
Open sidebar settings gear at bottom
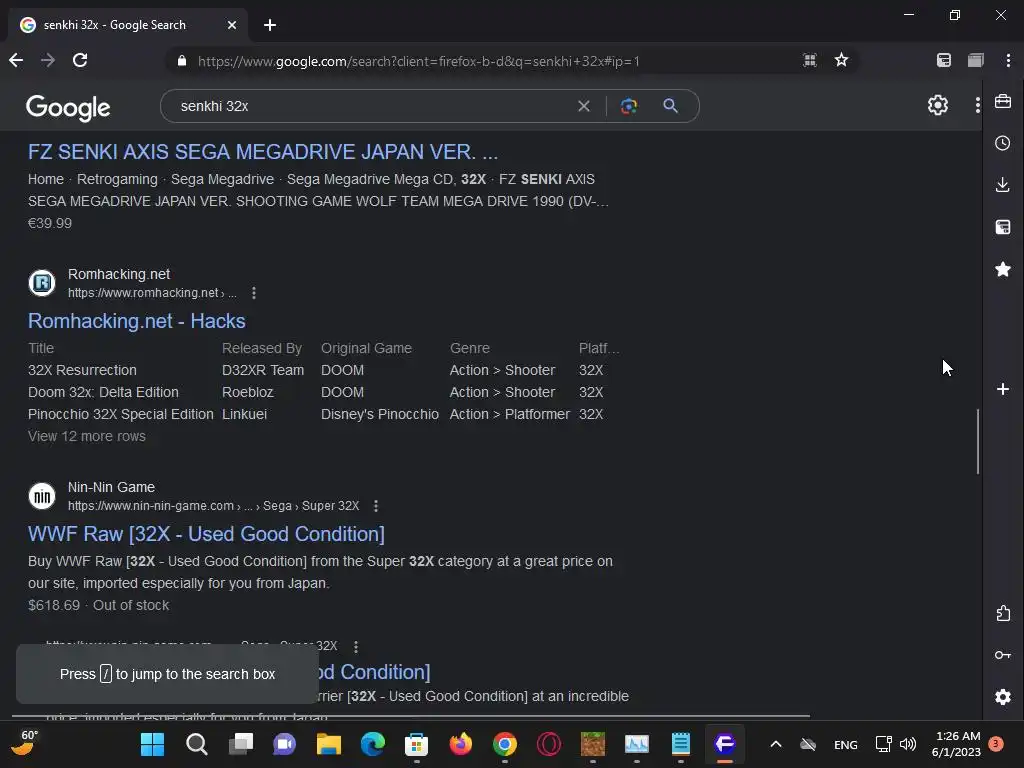1003,697
